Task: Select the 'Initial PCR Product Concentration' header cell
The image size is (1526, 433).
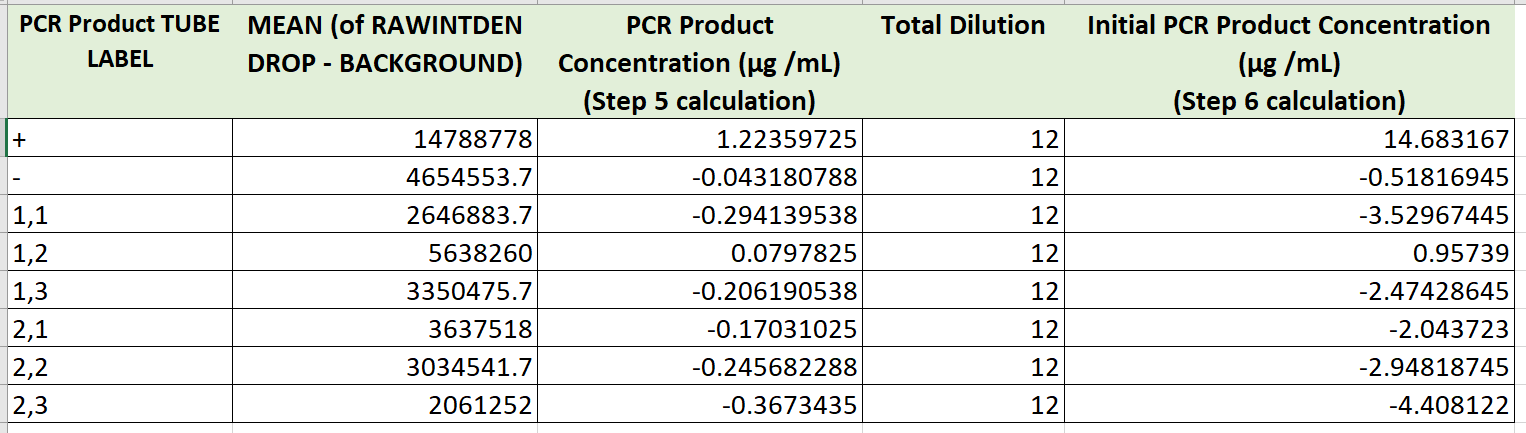Action: pyautogui.click(x=1288, y=62)
